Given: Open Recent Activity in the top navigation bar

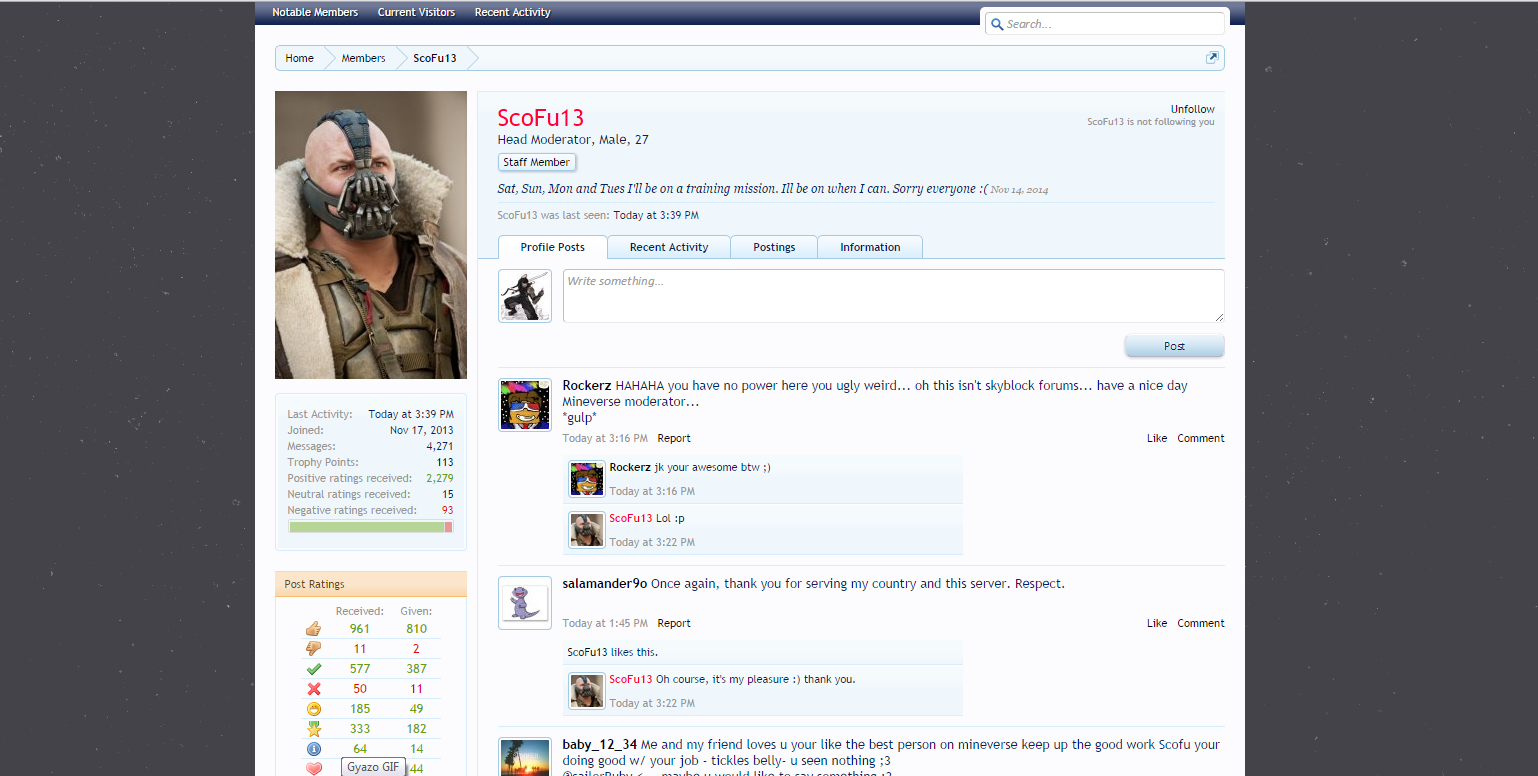Looking at the screenshot, I should [513, 12].
